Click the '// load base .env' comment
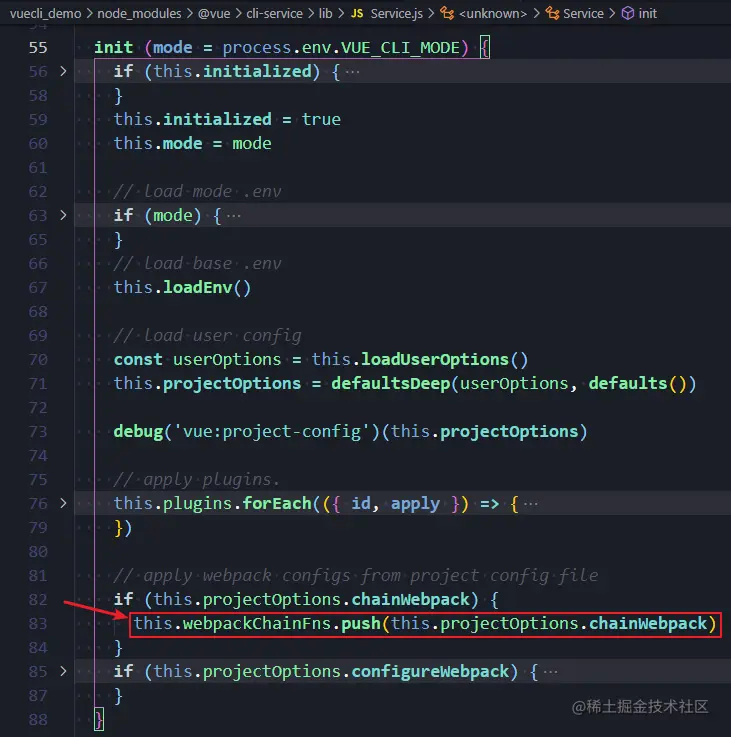This screenshot has height=737, width=731. [197, 263]
